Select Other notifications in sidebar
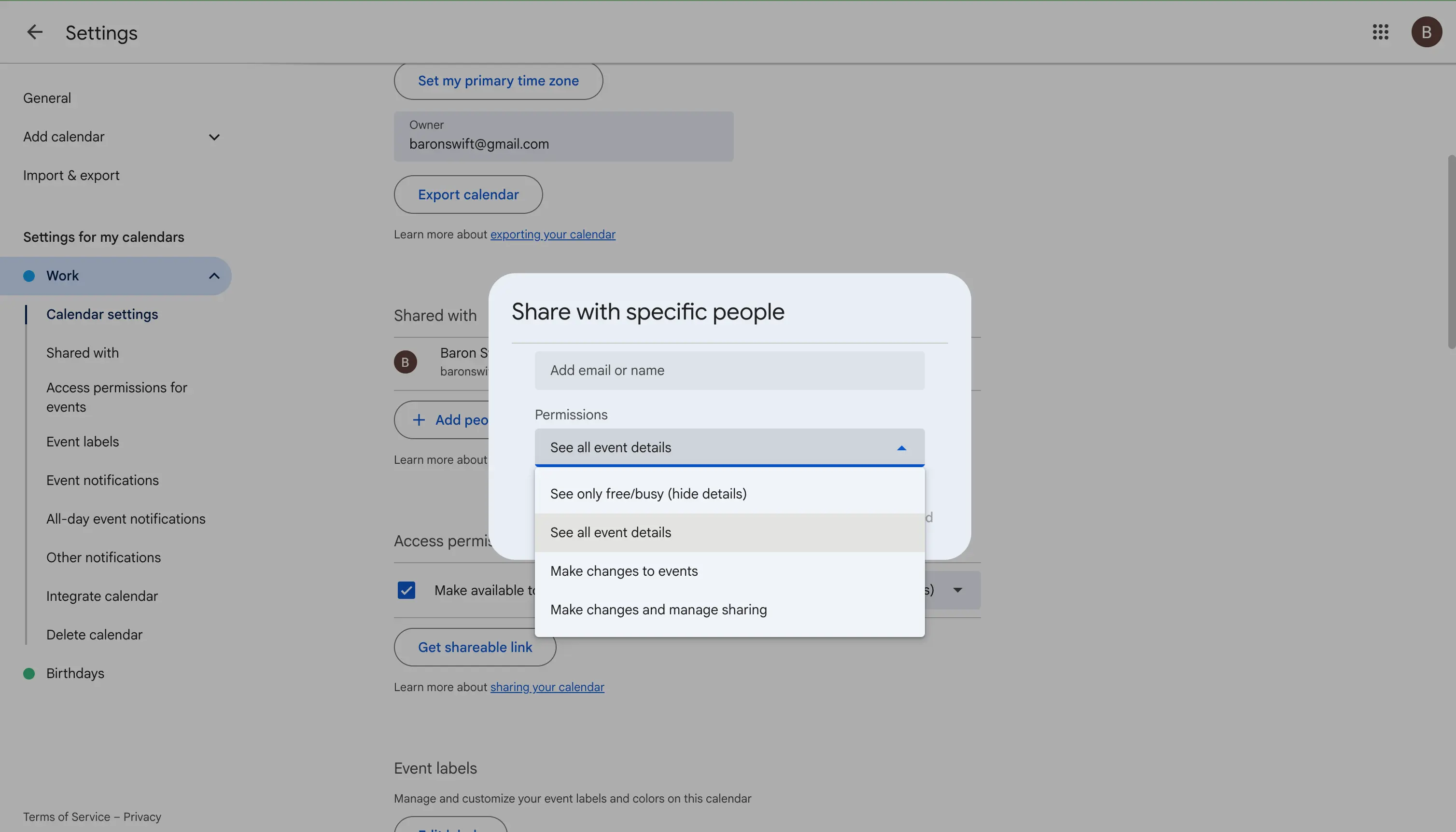Screen dimensions: 1456x832 (x=103, y=558)
